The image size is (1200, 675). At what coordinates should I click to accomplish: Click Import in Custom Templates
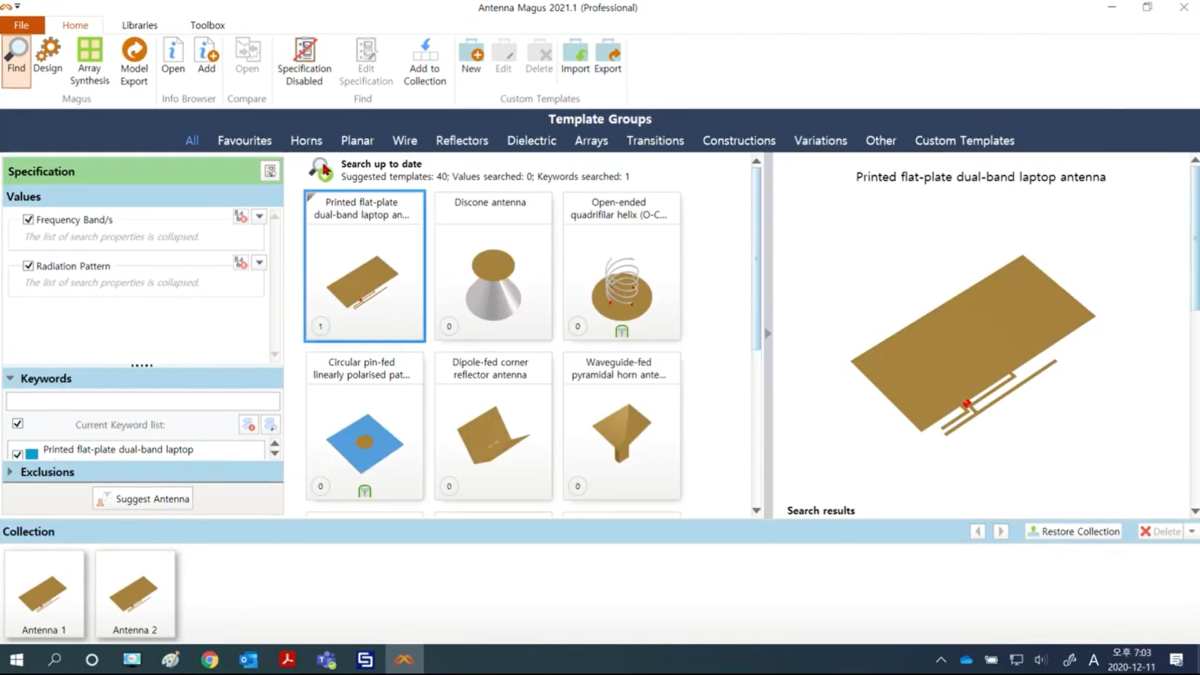point(575,56)
